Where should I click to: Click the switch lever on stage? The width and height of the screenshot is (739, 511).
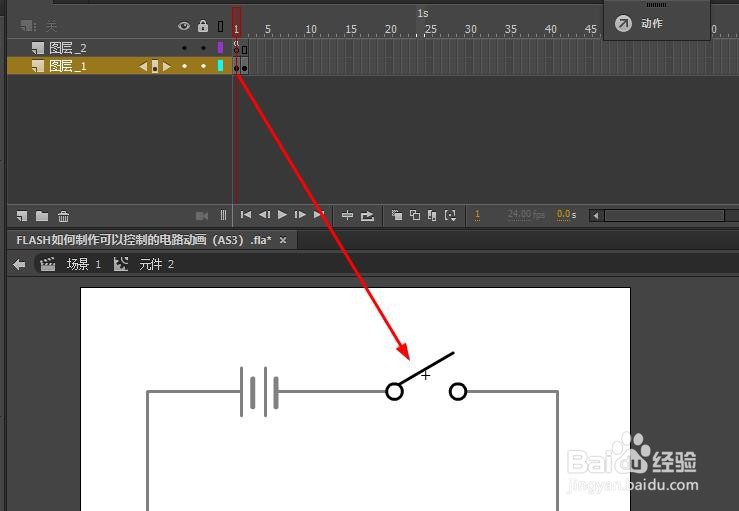pos(427,369)
